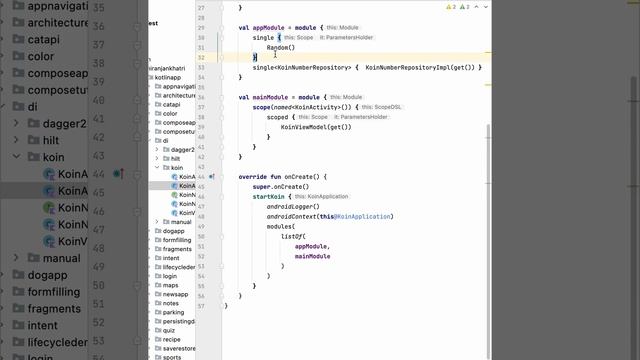The image size is (640, 360).
Task: Collapse the large koin chevron in blurred background
Action: (16, 157)
